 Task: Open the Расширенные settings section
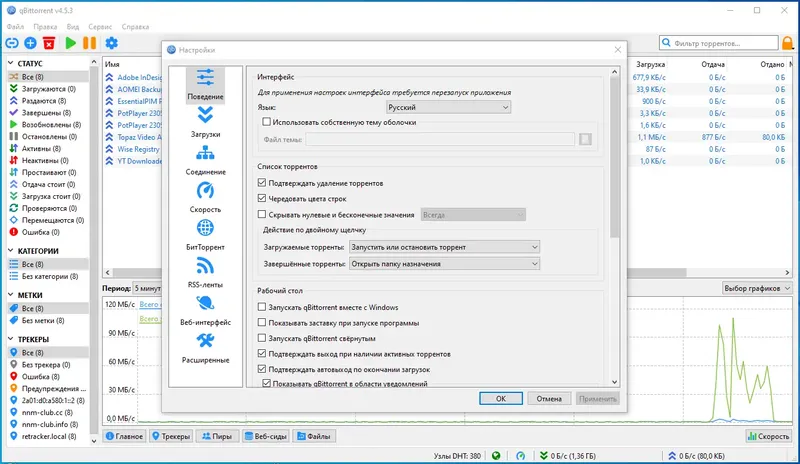click(205, 349)
